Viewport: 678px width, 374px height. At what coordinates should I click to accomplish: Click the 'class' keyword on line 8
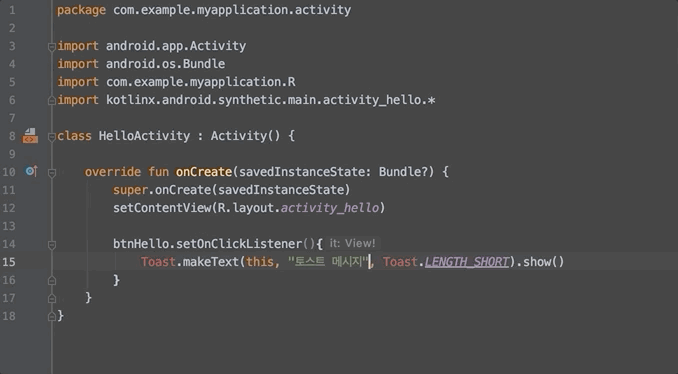coord(74,136)
